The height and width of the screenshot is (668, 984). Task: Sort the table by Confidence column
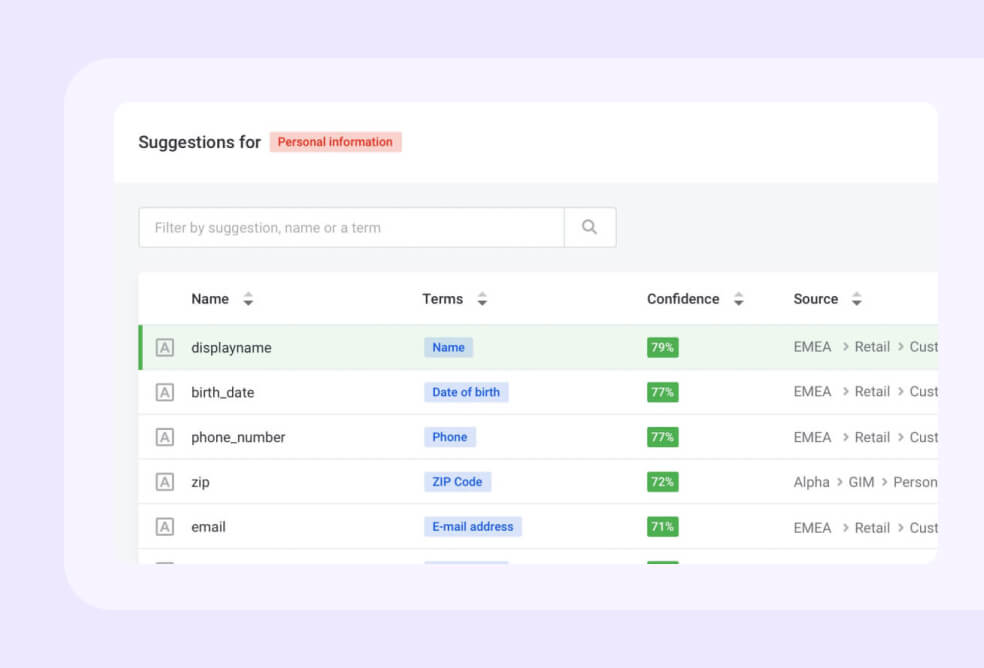(739, 299)
